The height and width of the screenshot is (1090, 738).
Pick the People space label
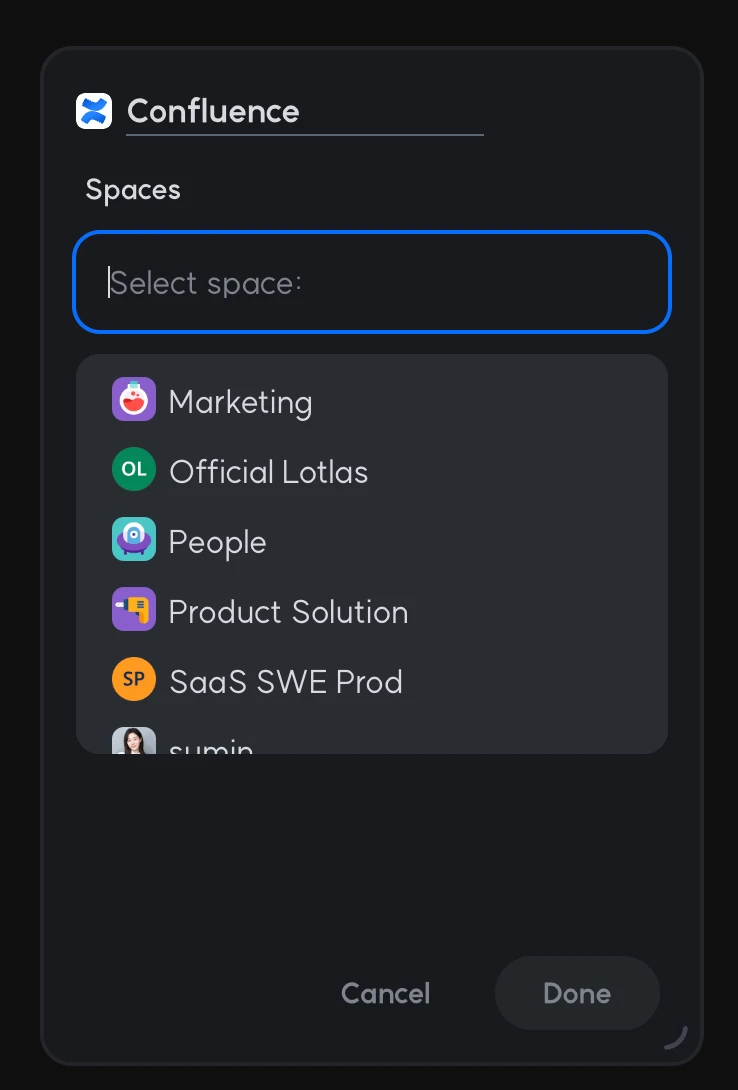point(218,542)
